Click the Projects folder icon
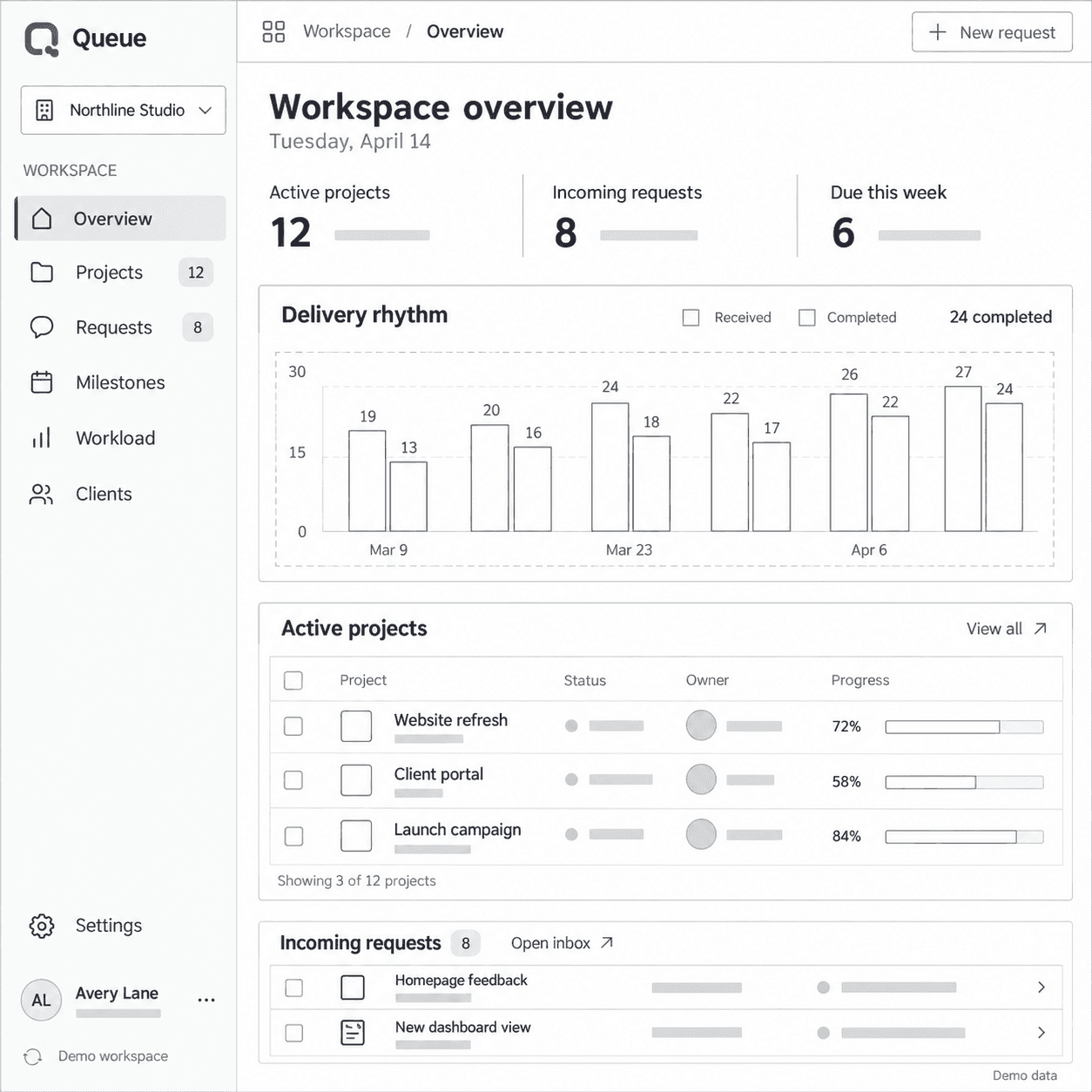1092x1092 pixels. click(42, 273)
